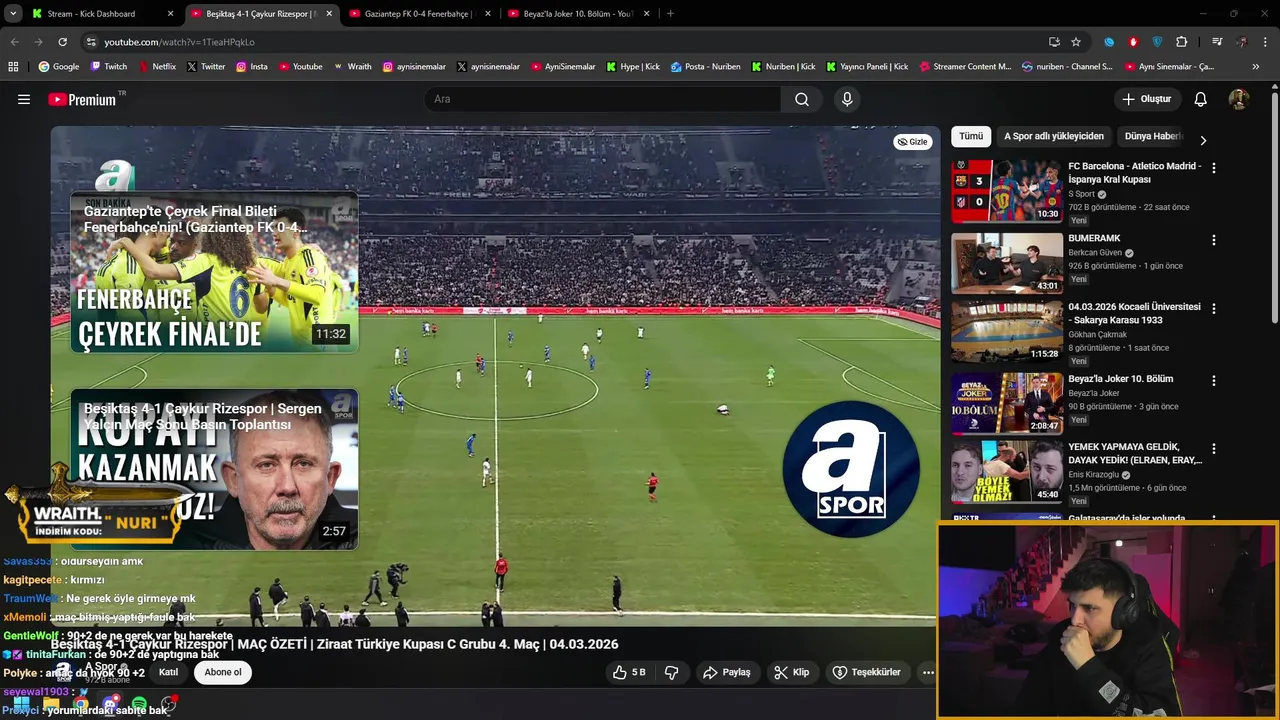Open the YouTube account avatar menu
The image size is (1280, 720).
[x=1239, y=99]
